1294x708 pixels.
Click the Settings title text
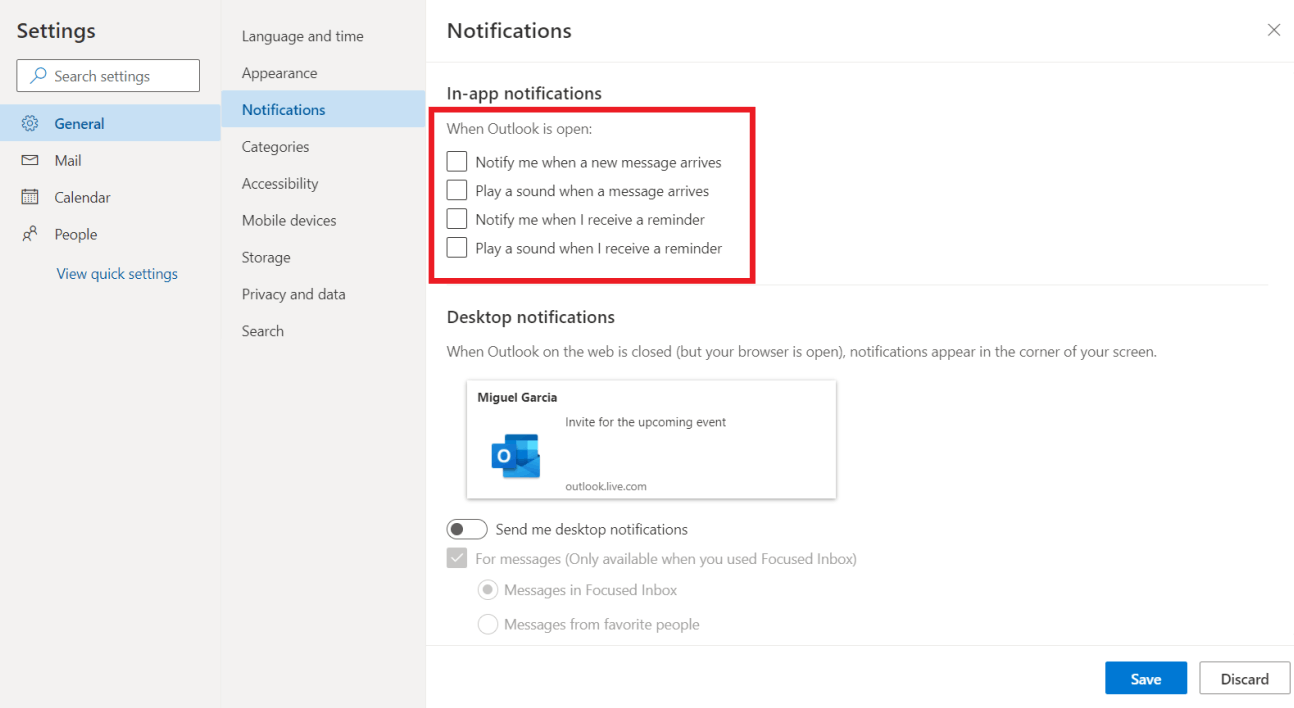56,31
